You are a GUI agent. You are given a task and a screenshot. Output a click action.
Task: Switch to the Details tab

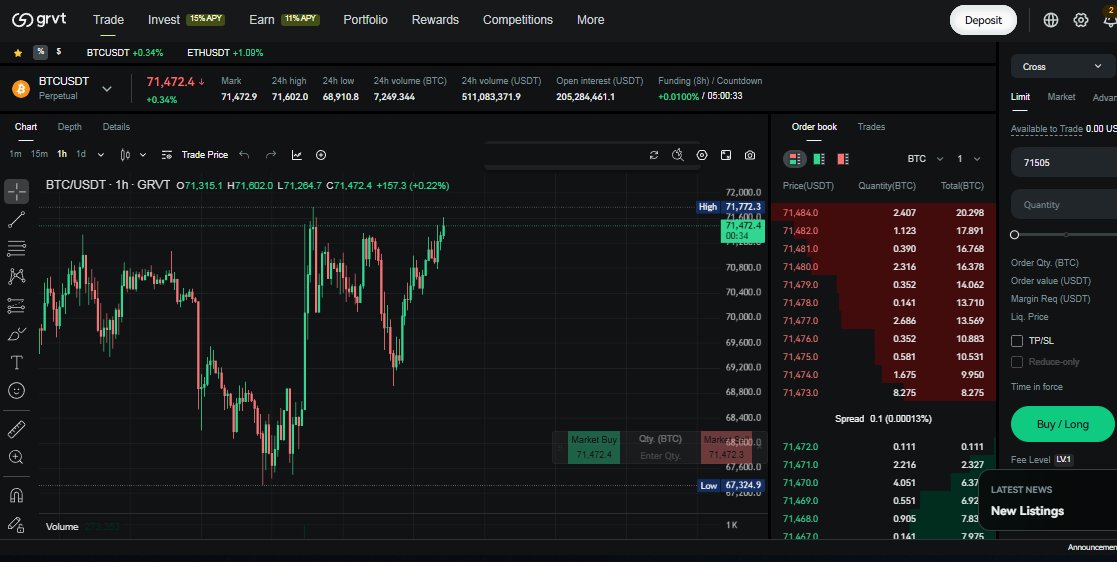pyautogui.click(x=116, y=127)
